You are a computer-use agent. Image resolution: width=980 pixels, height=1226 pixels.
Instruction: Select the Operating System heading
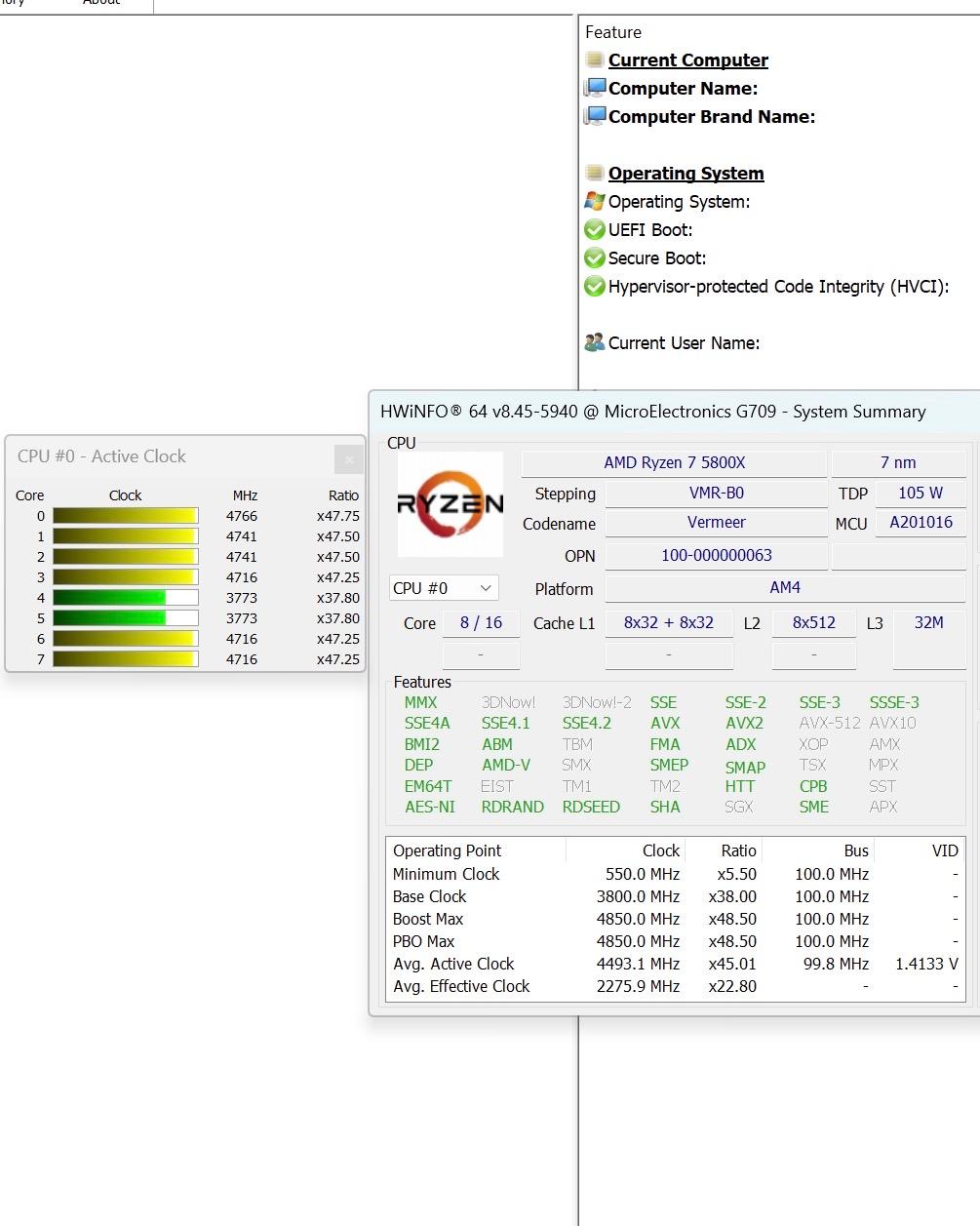coord(686,173)
